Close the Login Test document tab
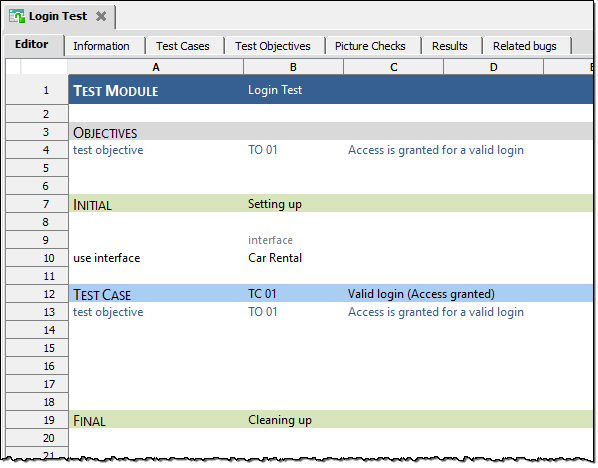598x468 pixels. click(101, 16)
